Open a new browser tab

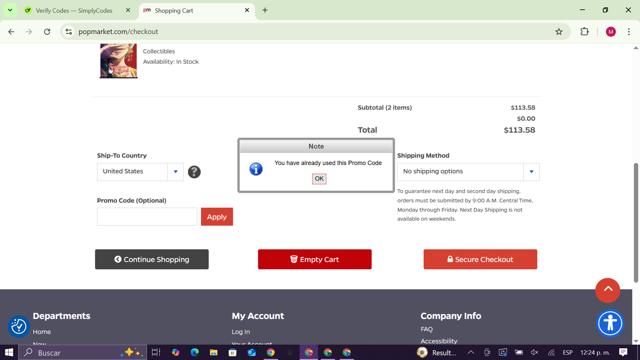pos(265,10)
